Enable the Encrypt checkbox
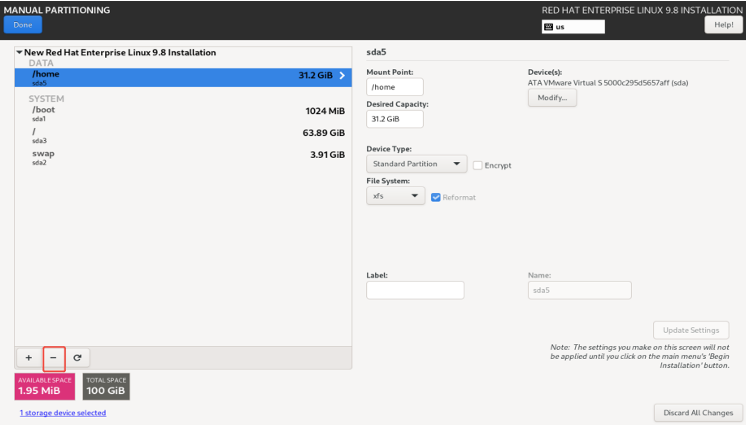Screen dimensions: 746x425 point(478,165)
